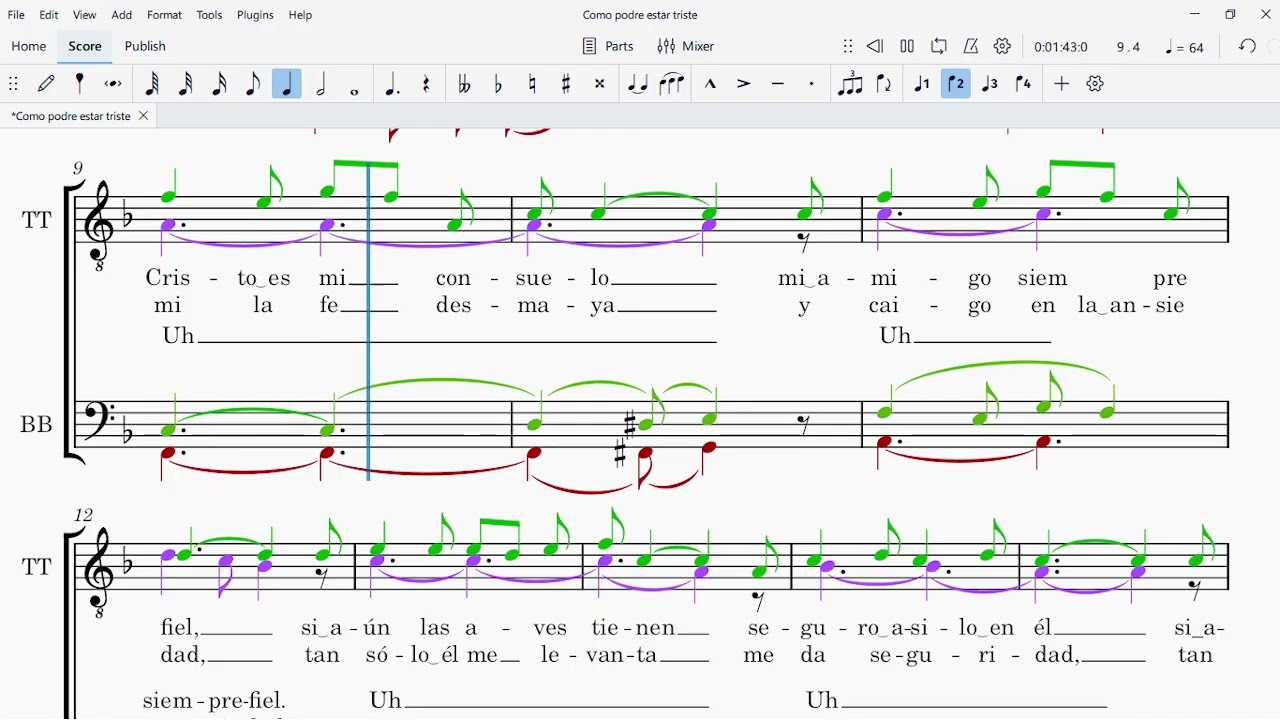Add a slur
Viewport: 1280px width, 720px height.
pyautogui.click(x=672, y=85)
